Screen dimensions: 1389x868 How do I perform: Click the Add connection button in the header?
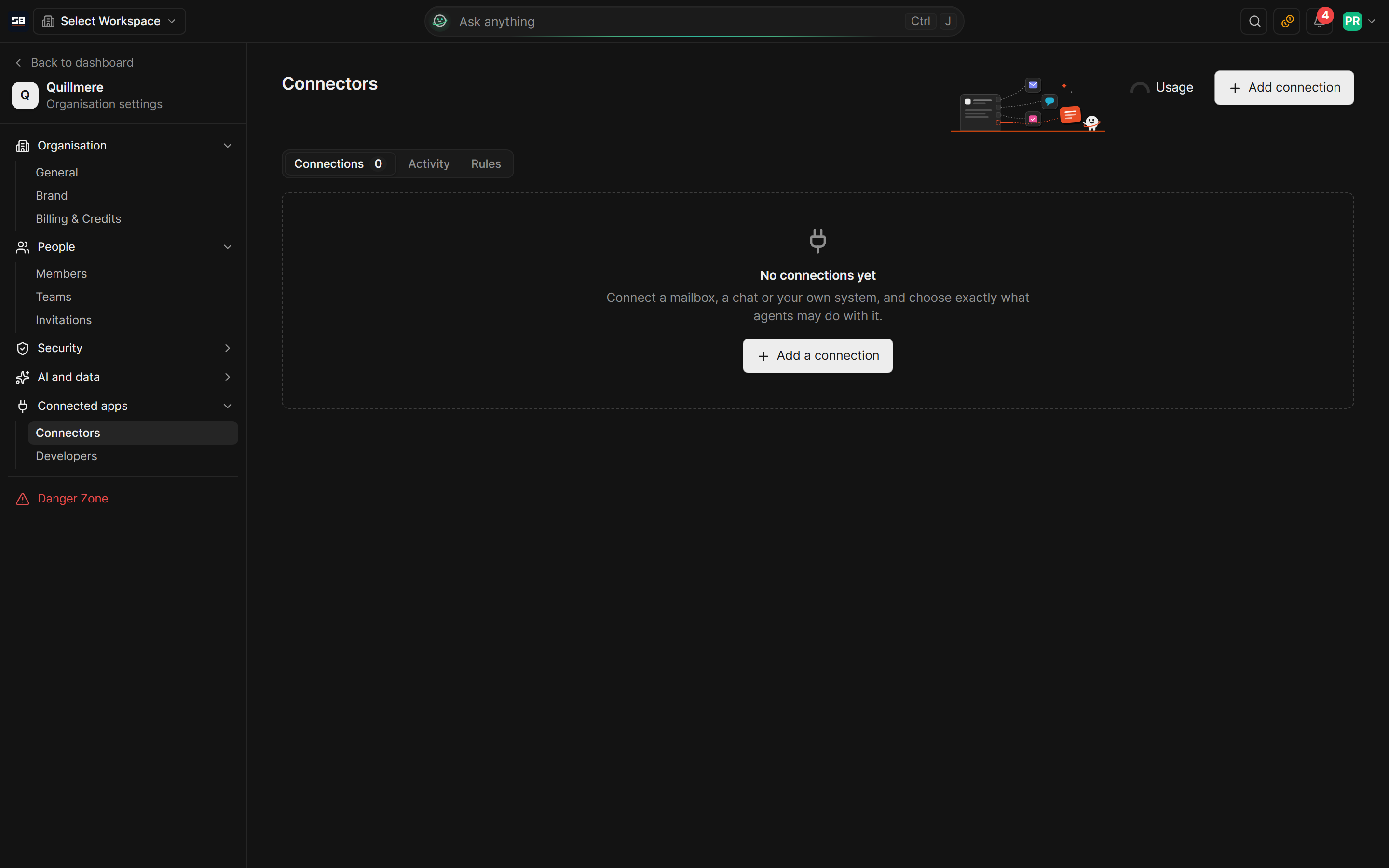1284,88
